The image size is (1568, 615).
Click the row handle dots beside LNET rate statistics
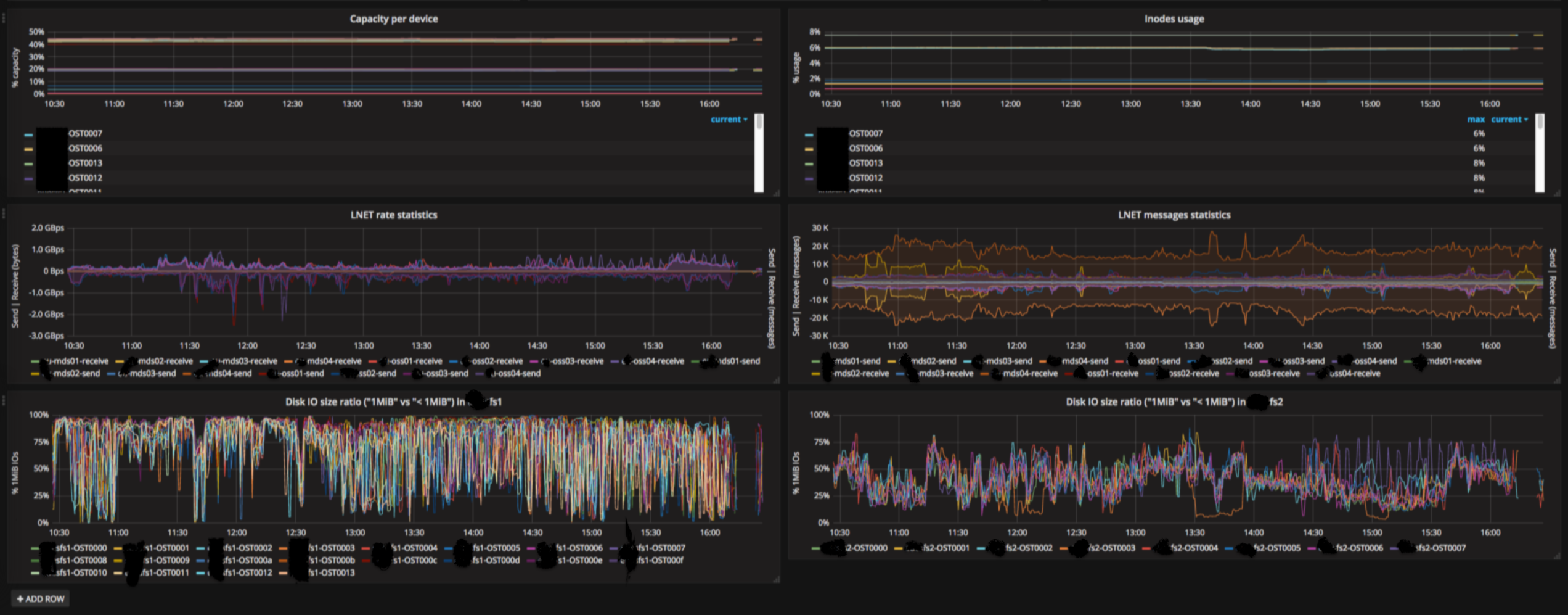4,213
